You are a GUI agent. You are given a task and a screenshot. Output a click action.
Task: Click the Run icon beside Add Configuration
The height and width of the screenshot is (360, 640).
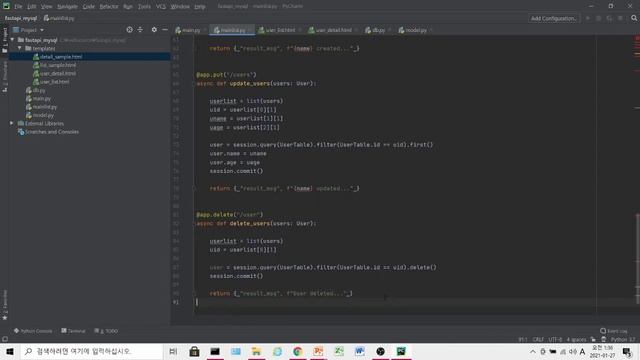click(x=588, y=18)
